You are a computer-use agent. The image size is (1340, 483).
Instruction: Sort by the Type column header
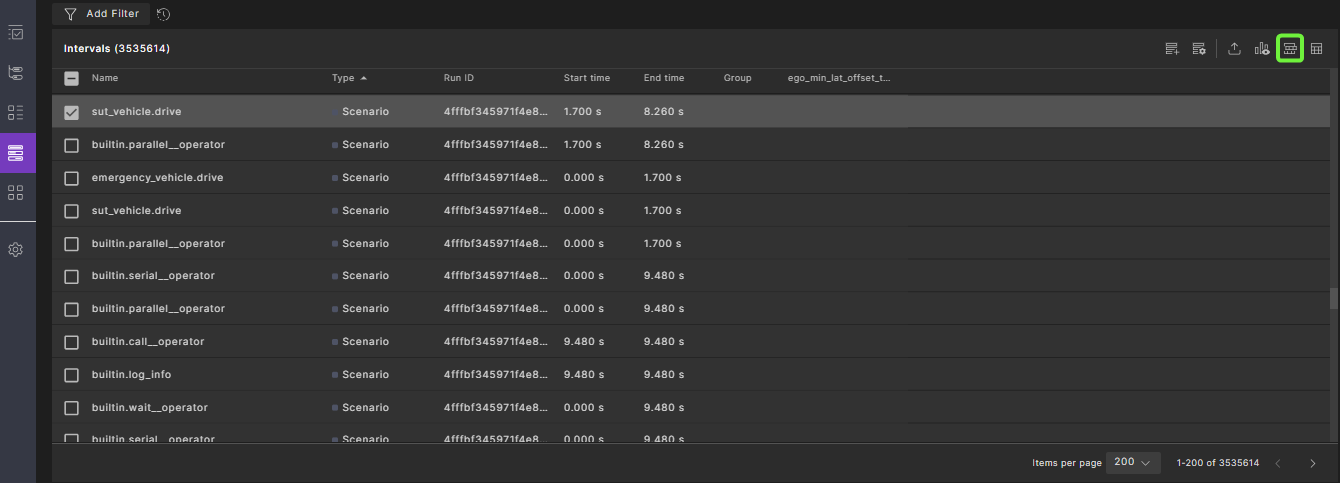tap(343, 78)
